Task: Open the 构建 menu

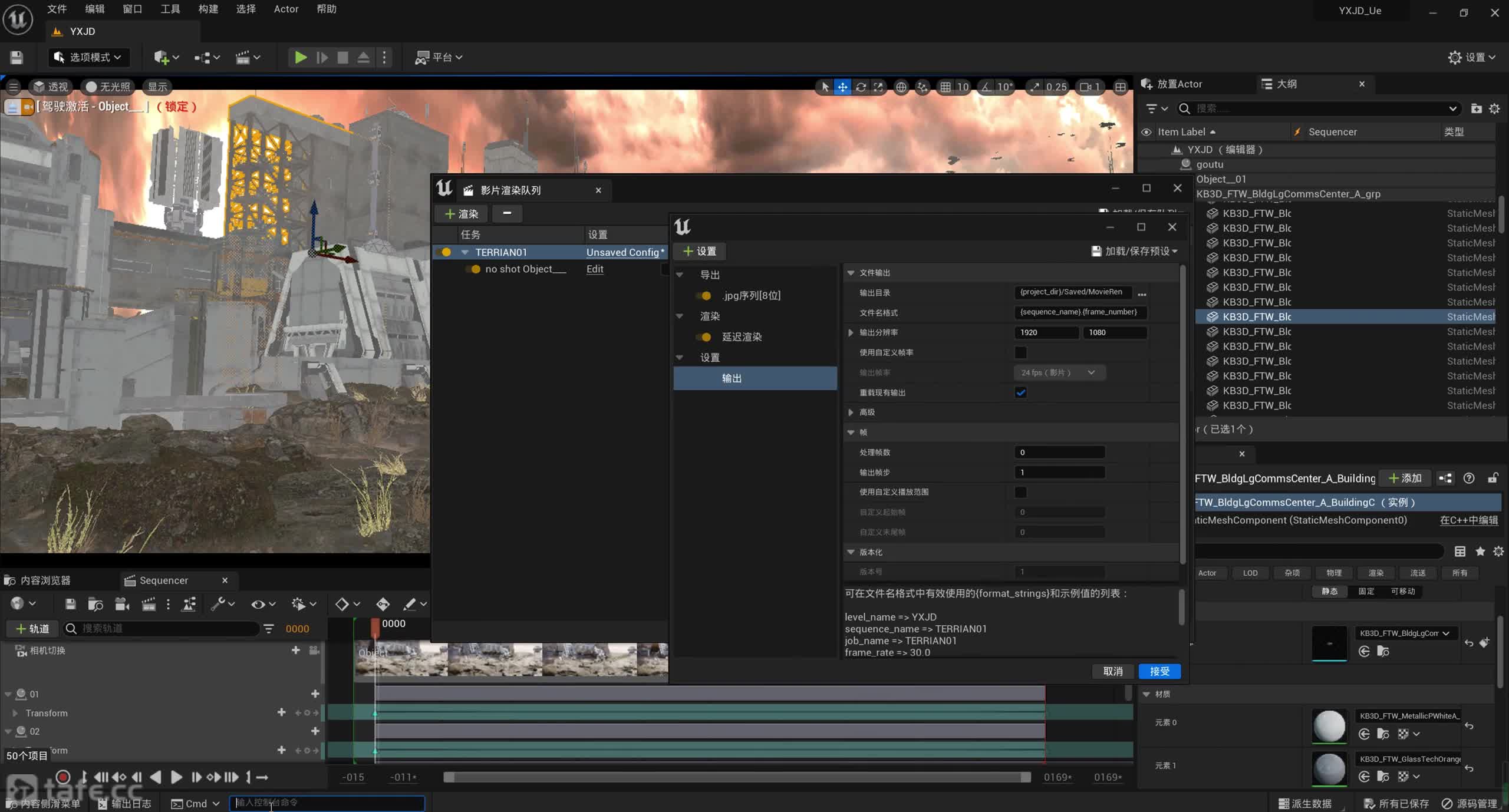Action: click(208, 9)
